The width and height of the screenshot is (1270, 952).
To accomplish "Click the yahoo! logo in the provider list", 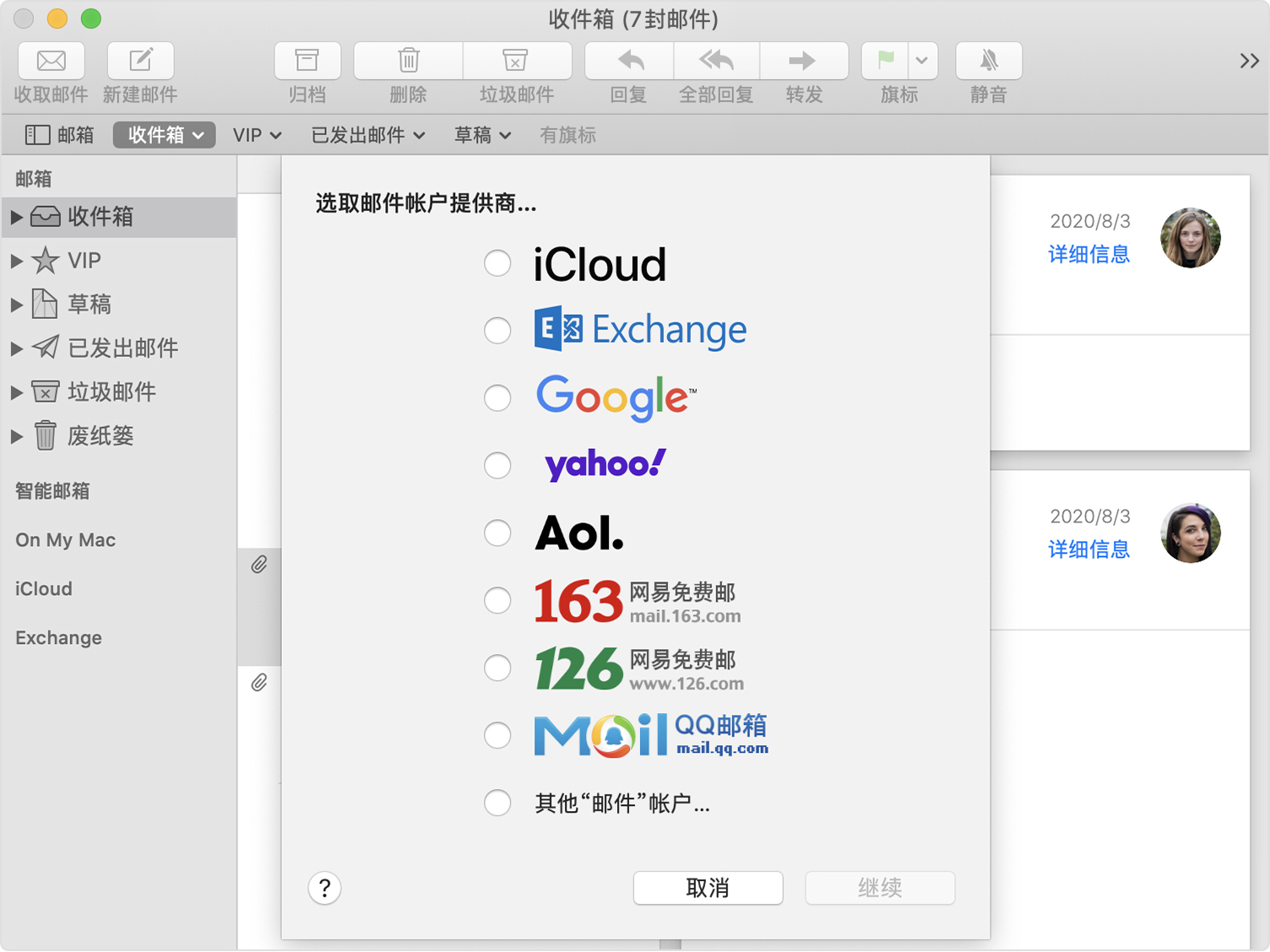I will [x=605, y=465].
